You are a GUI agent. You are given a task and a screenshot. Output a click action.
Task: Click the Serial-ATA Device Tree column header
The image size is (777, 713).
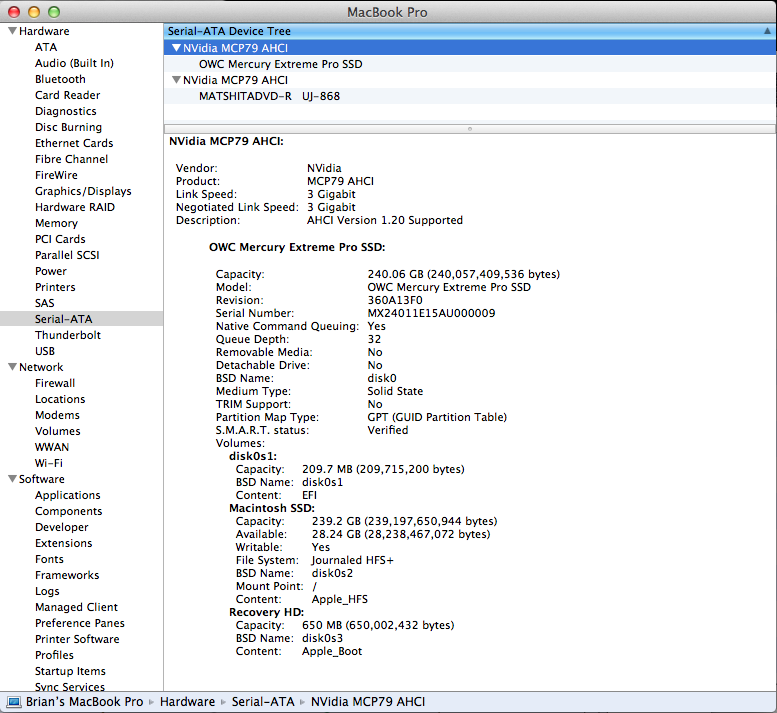(x=470, y=31)
